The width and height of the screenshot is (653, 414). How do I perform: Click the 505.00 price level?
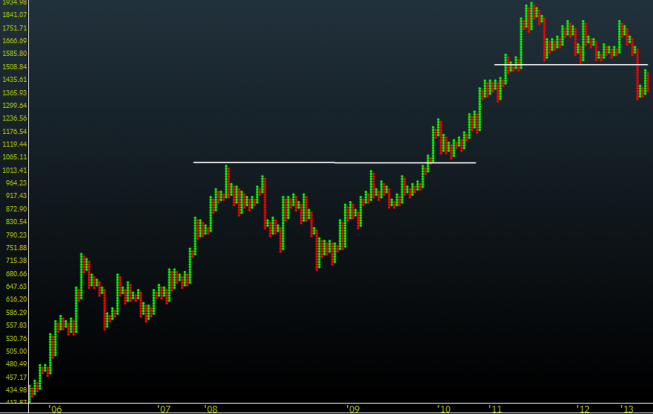coord(16,351)
